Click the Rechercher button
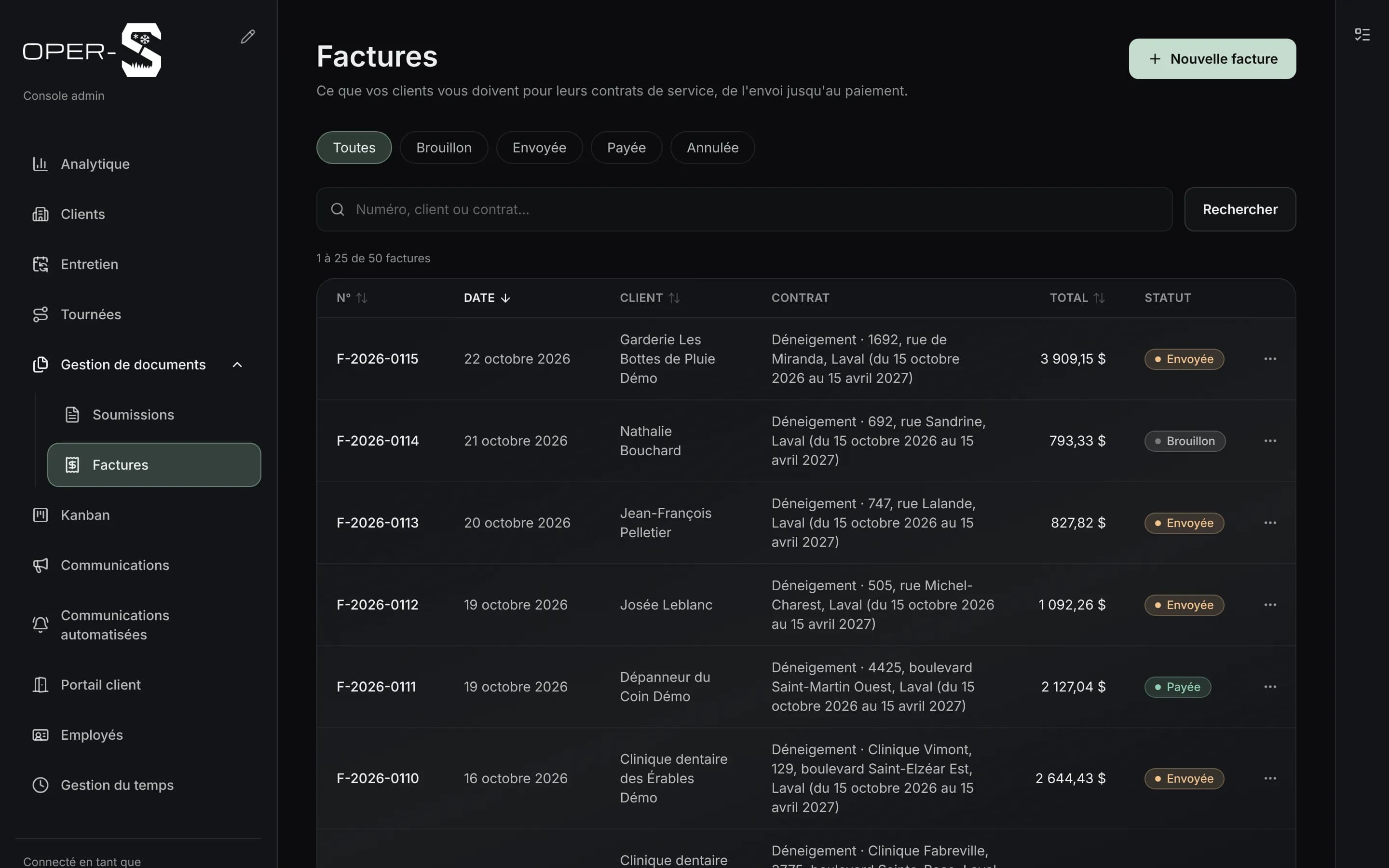 tap(1240, 210)
